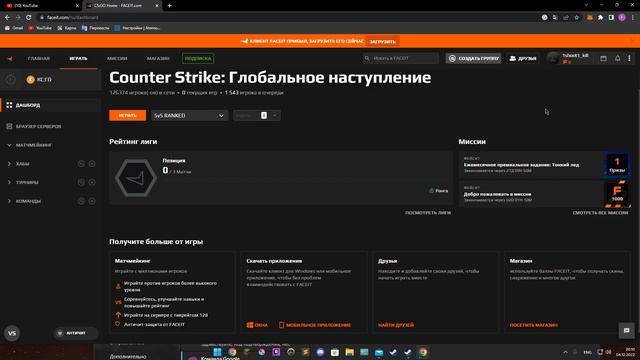Open the Windows Start menu
Screen dimensions: 640x360
(218, 352)
